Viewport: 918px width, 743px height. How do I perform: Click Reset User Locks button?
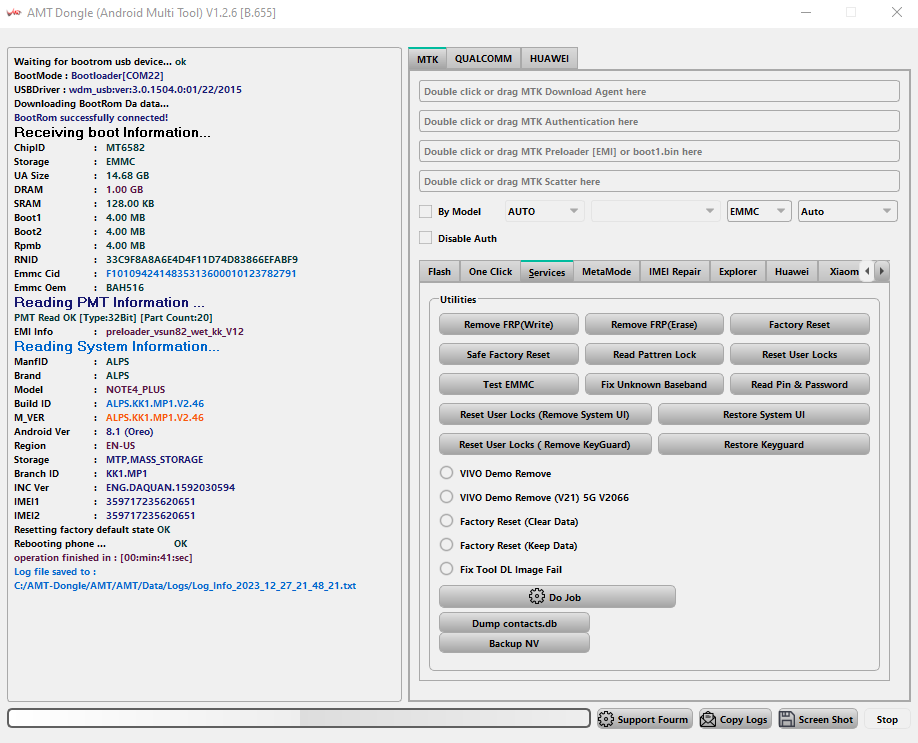click(x=799, y=354)
